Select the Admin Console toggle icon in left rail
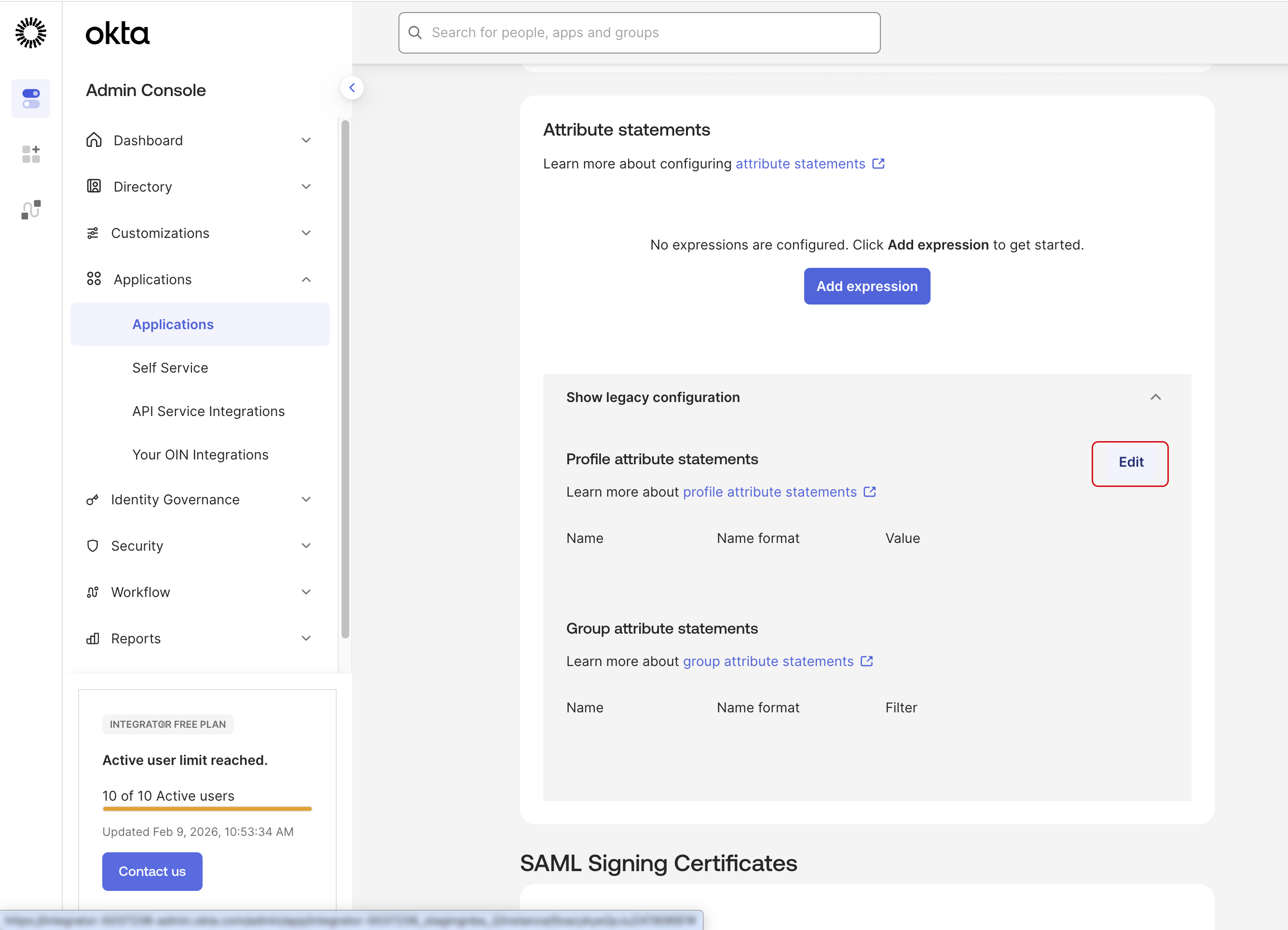The height and width of the screenshot is (930, 1288). pyautogui.click(x=31, y=98)
